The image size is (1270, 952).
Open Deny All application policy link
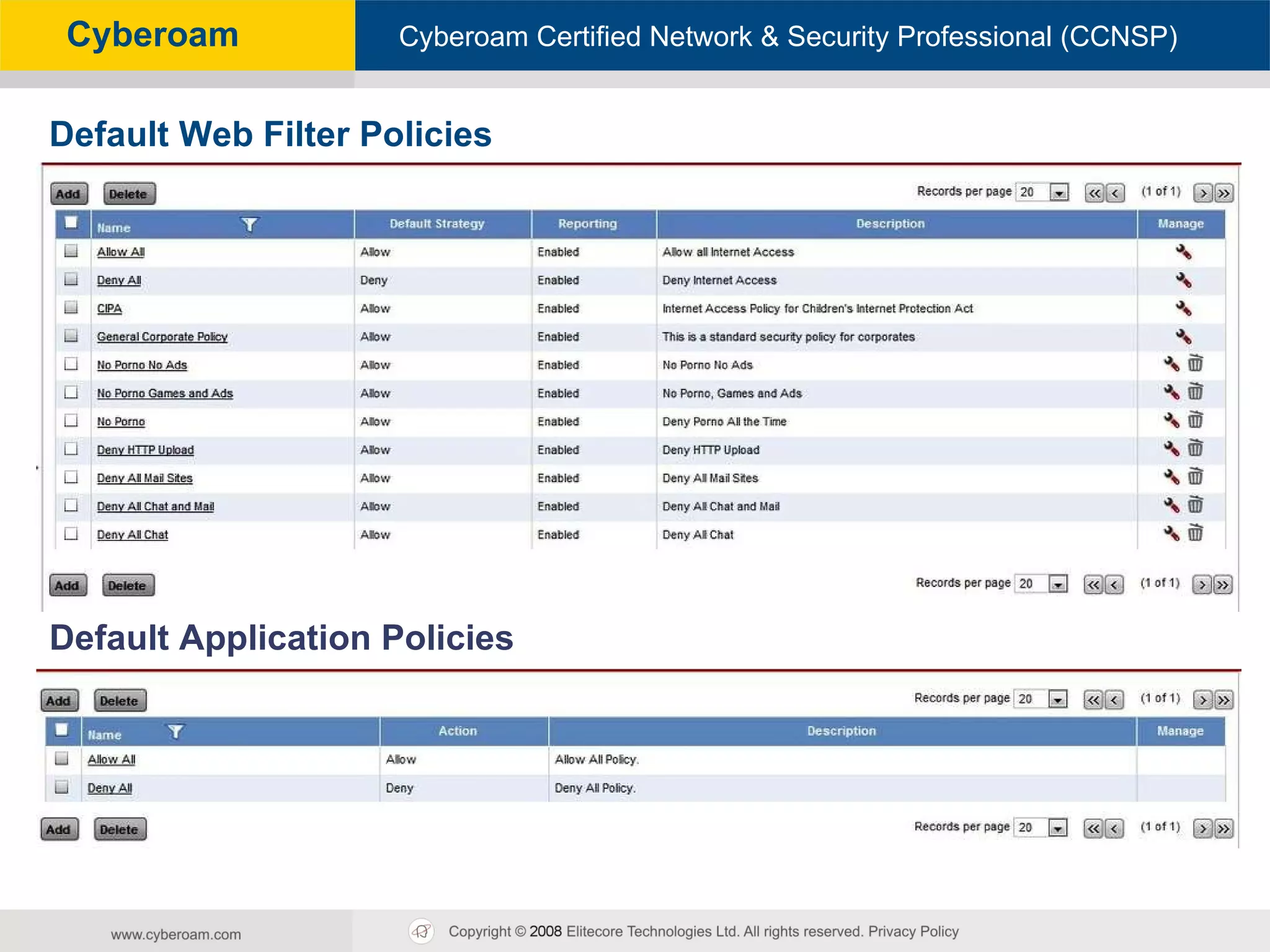tap(110, 788)
